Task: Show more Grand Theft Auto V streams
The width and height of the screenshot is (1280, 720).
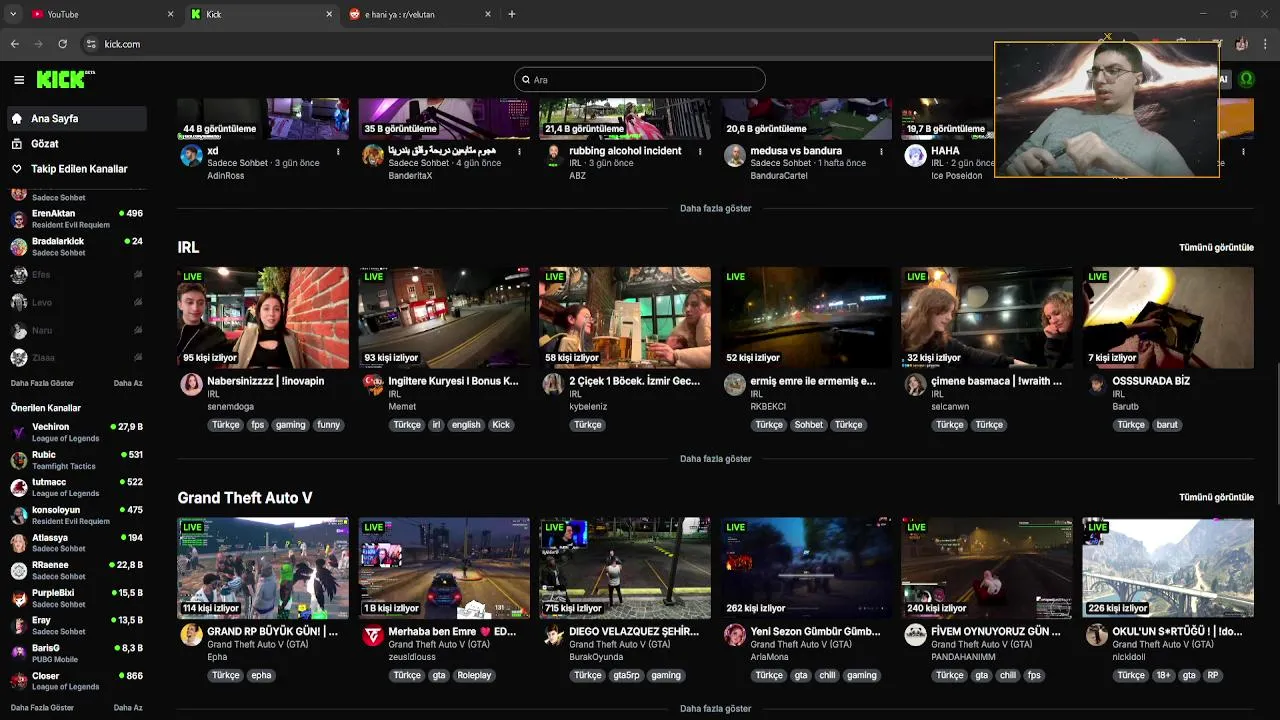Action: pyautogui.click(x=715, y=709)
